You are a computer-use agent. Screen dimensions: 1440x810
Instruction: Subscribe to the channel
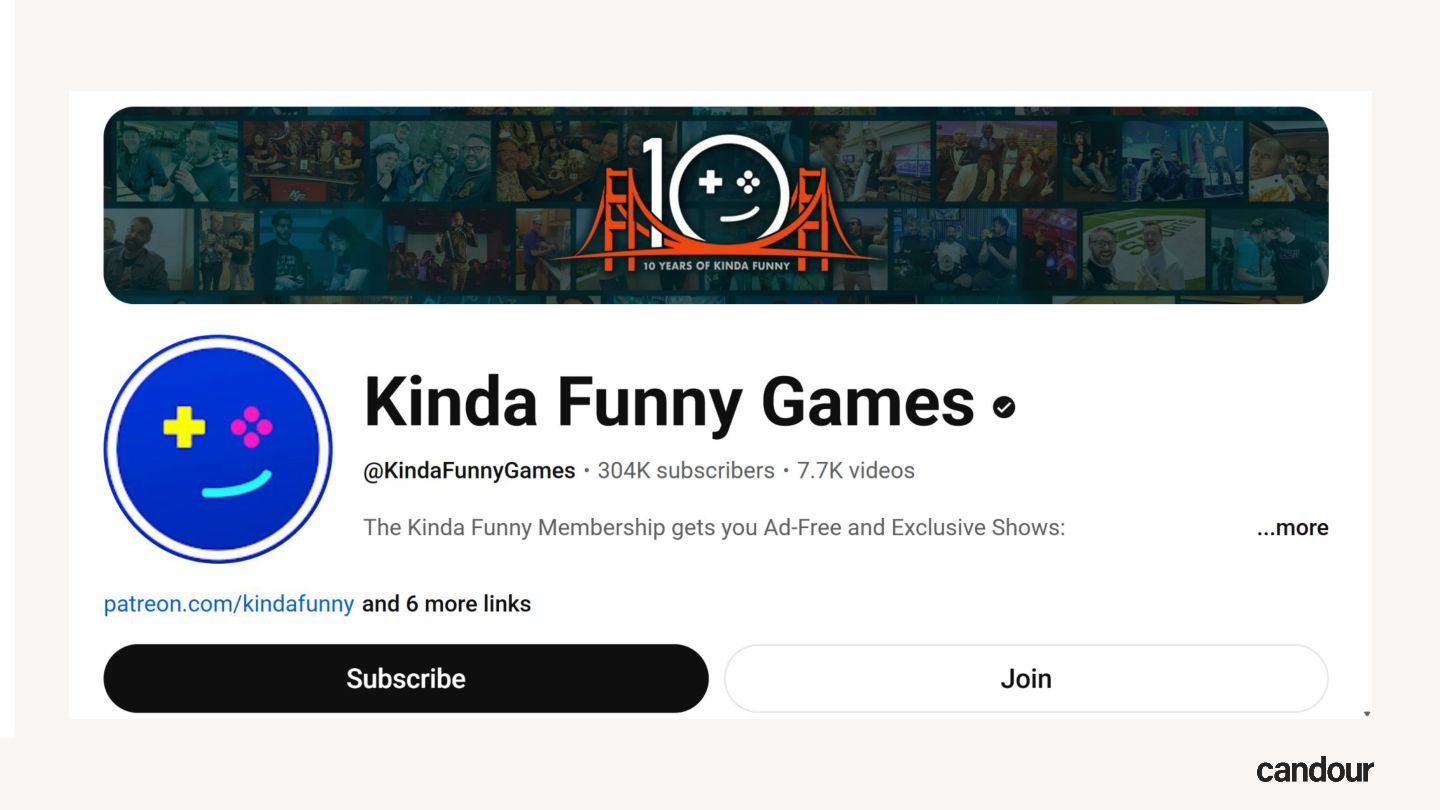point(406,678)
